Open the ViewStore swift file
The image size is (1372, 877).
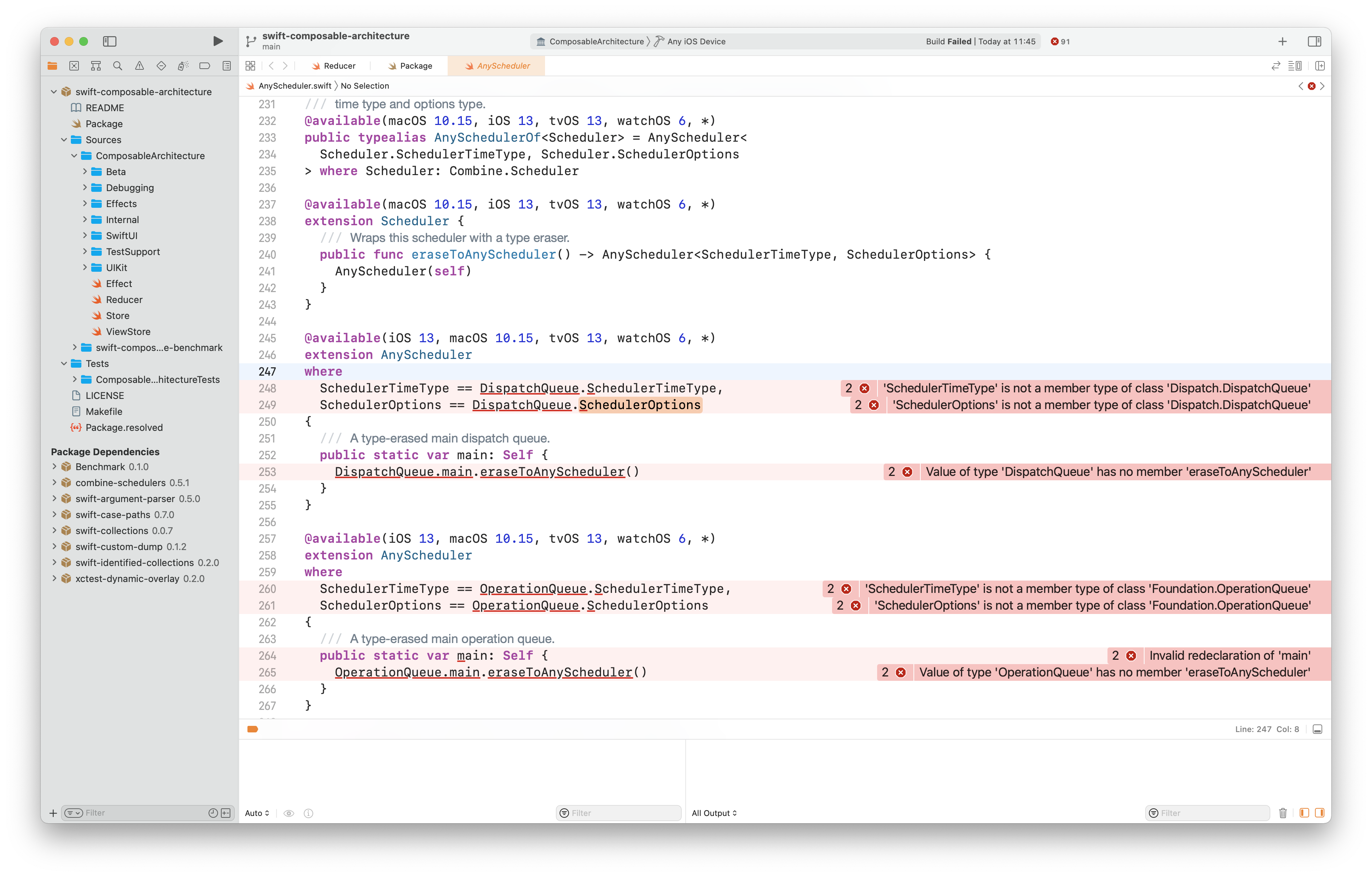click(x=121, y=331)
